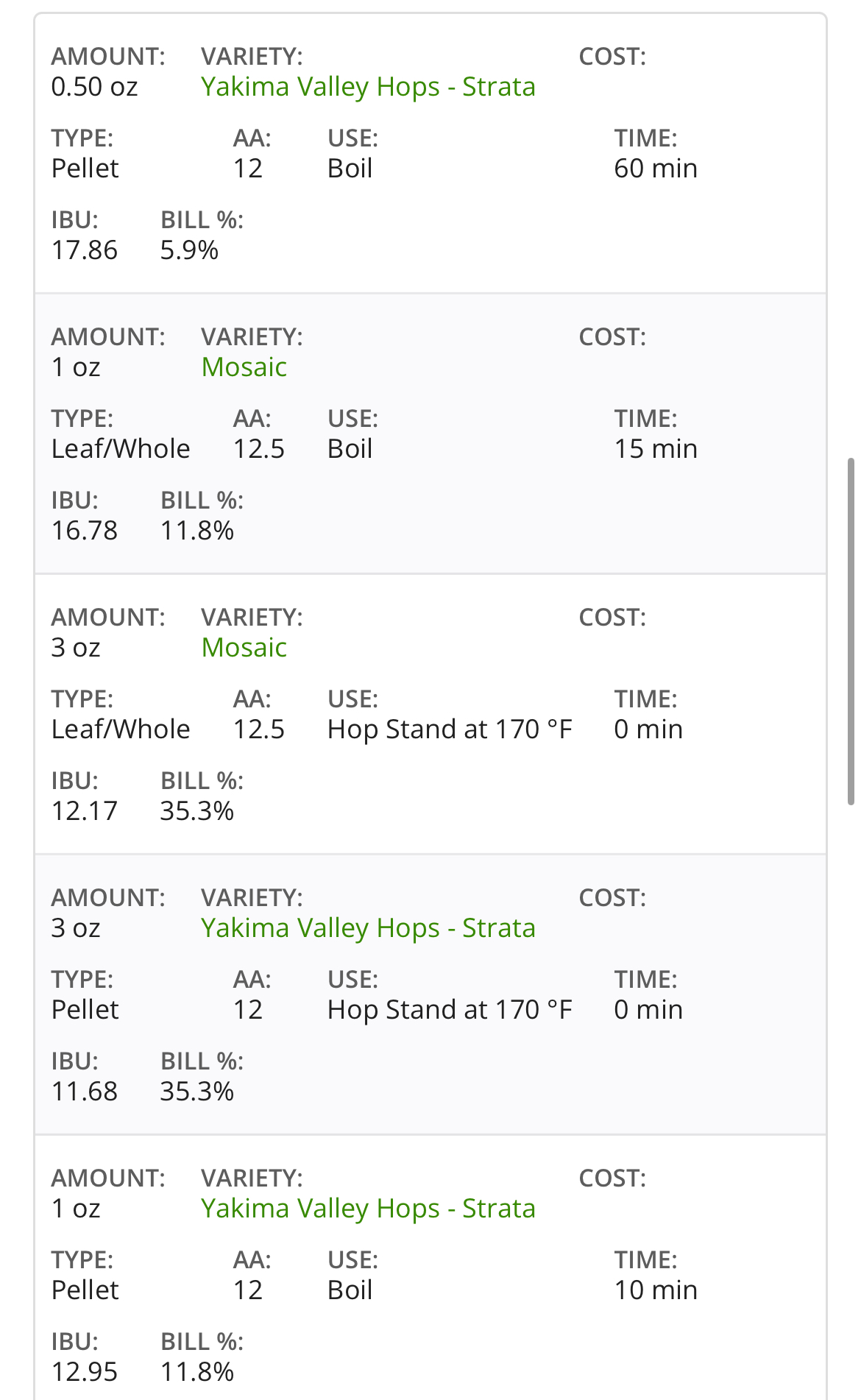Click Leaf/Whole type in the 15 min Mosaic entry
This screenshot has height=1400, width=861.
tap(121, 449)
